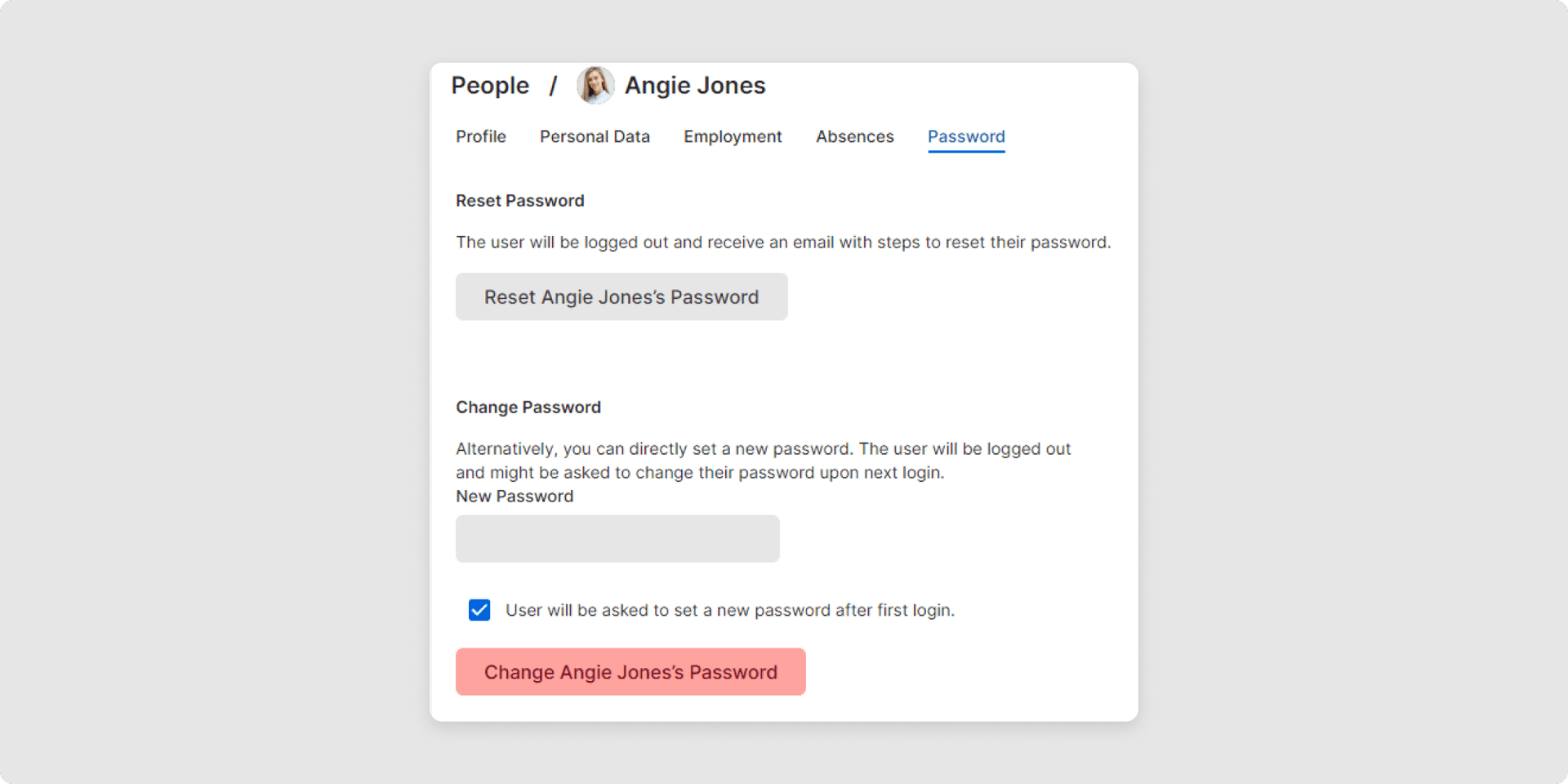
Task: Click Angie Jones's profile avatar
Action: click(595, 85)
